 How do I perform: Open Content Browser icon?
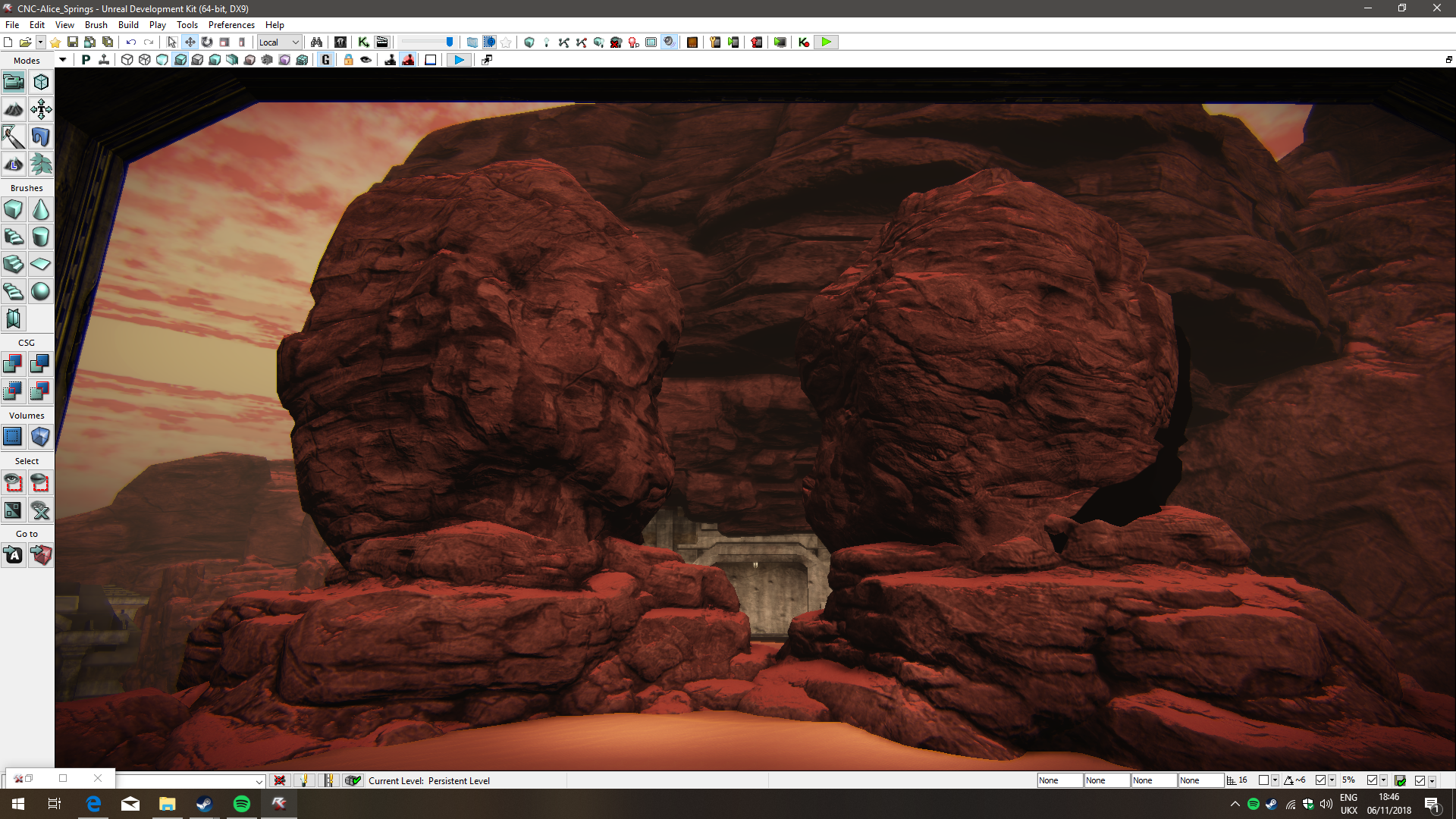coord(340,42)
